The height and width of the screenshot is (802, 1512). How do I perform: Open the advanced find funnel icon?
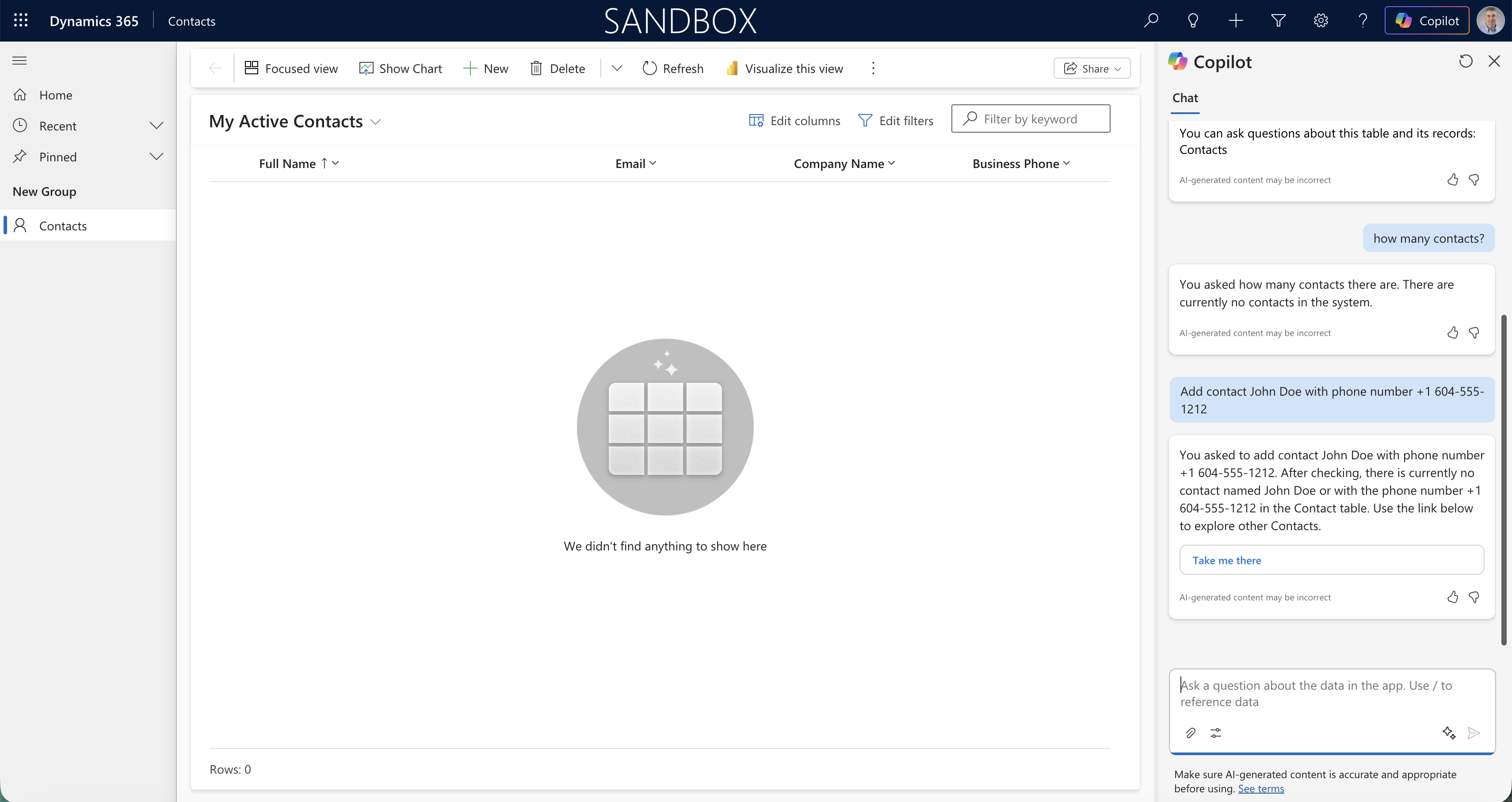coord(1279,20)
